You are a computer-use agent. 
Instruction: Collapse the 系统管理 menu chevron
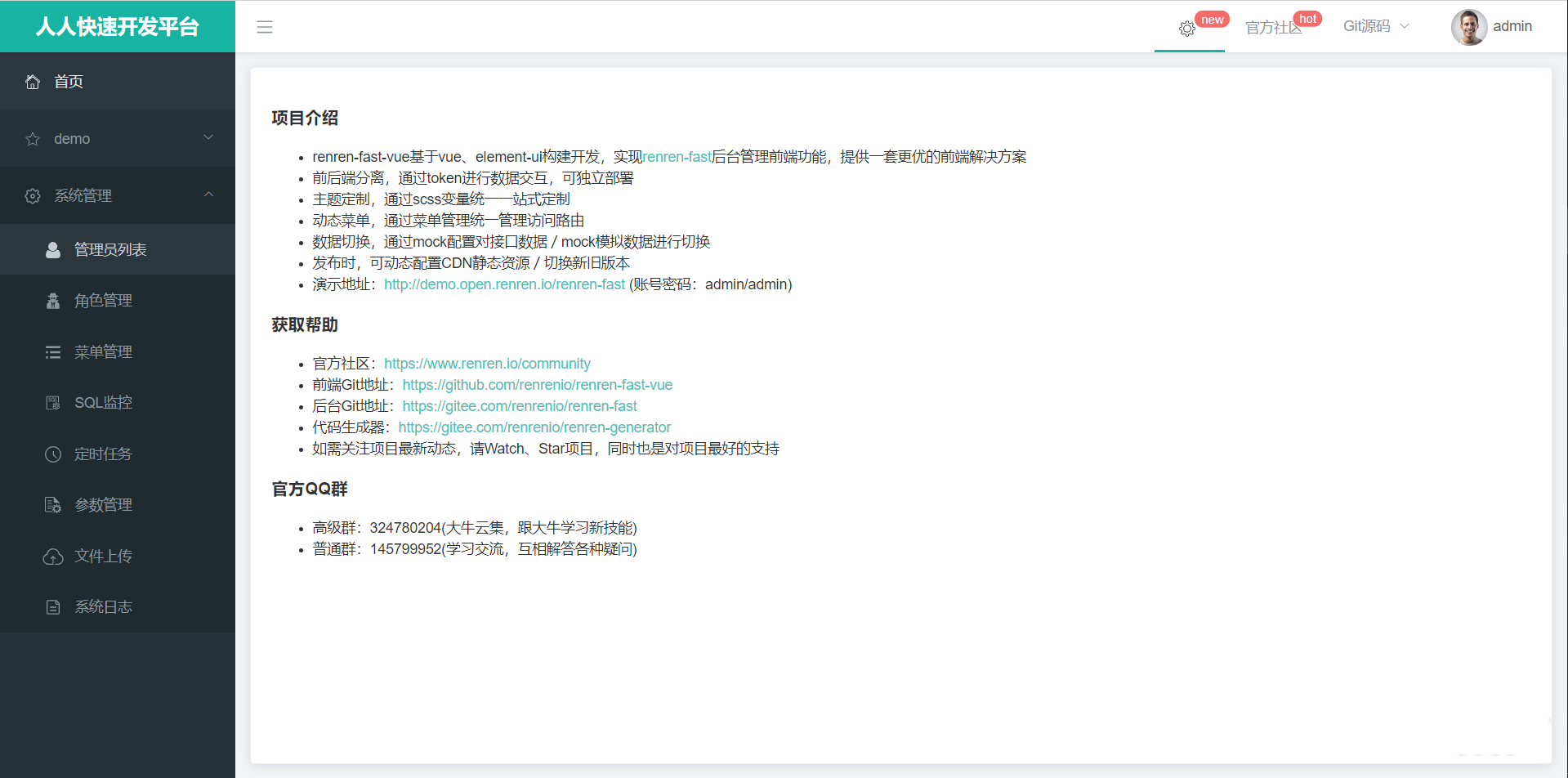pos(208,194)
